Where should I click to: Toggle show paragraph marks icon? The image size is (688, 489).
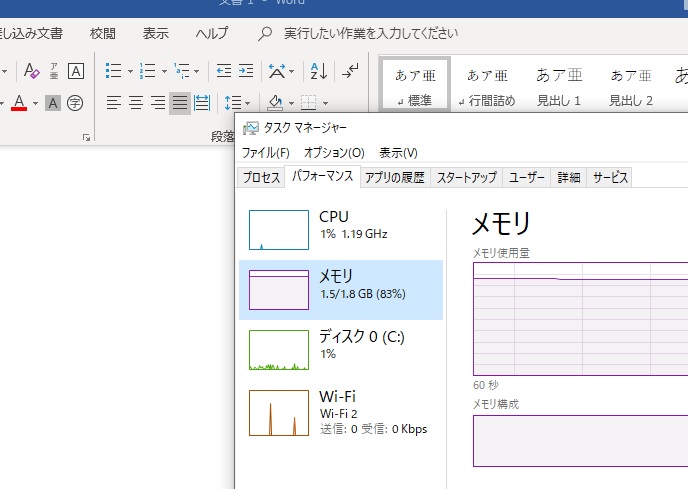point(350,70)
